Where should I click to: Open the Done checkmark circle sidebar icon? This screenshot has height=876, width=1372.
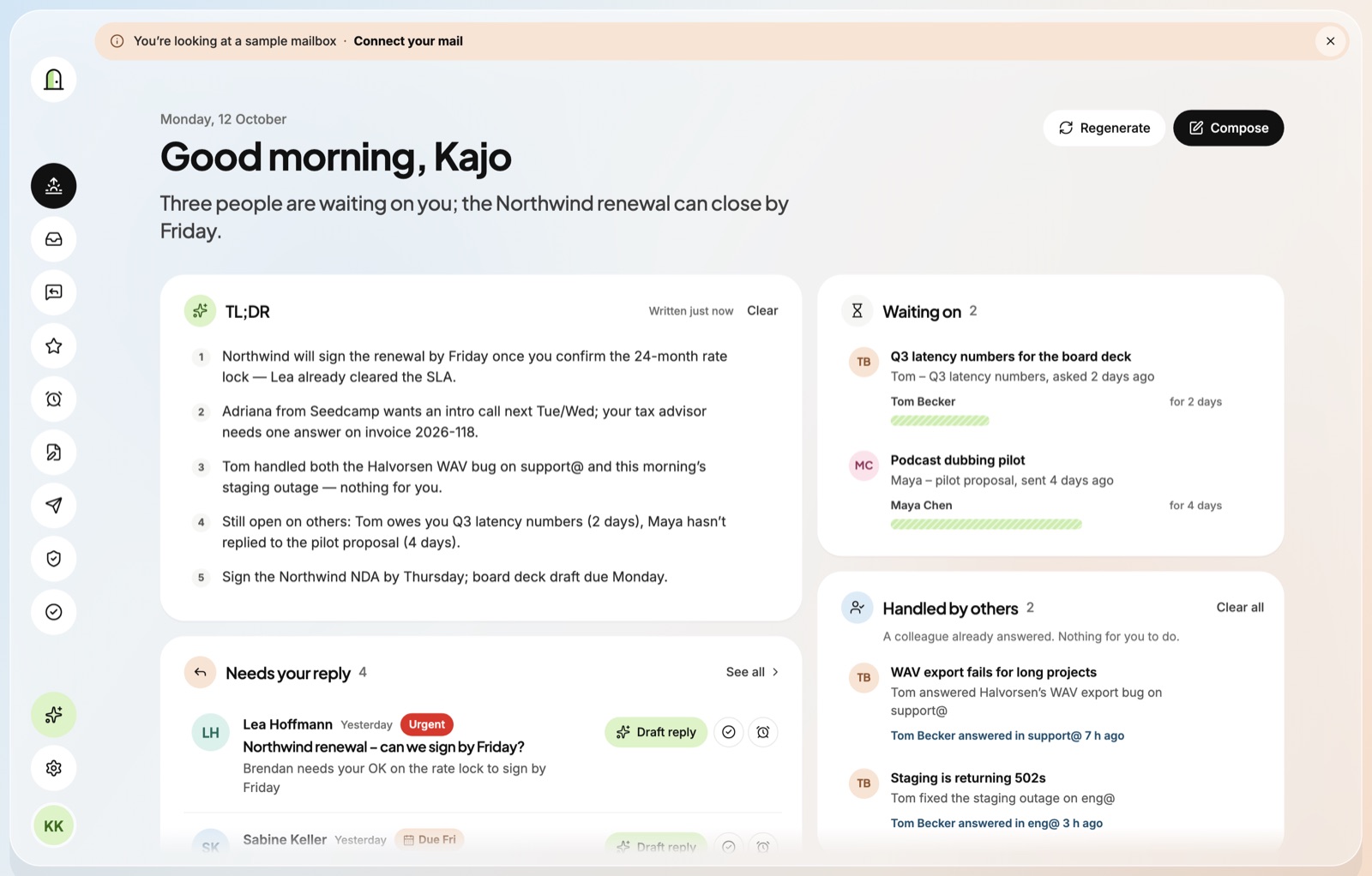point(53,612)
